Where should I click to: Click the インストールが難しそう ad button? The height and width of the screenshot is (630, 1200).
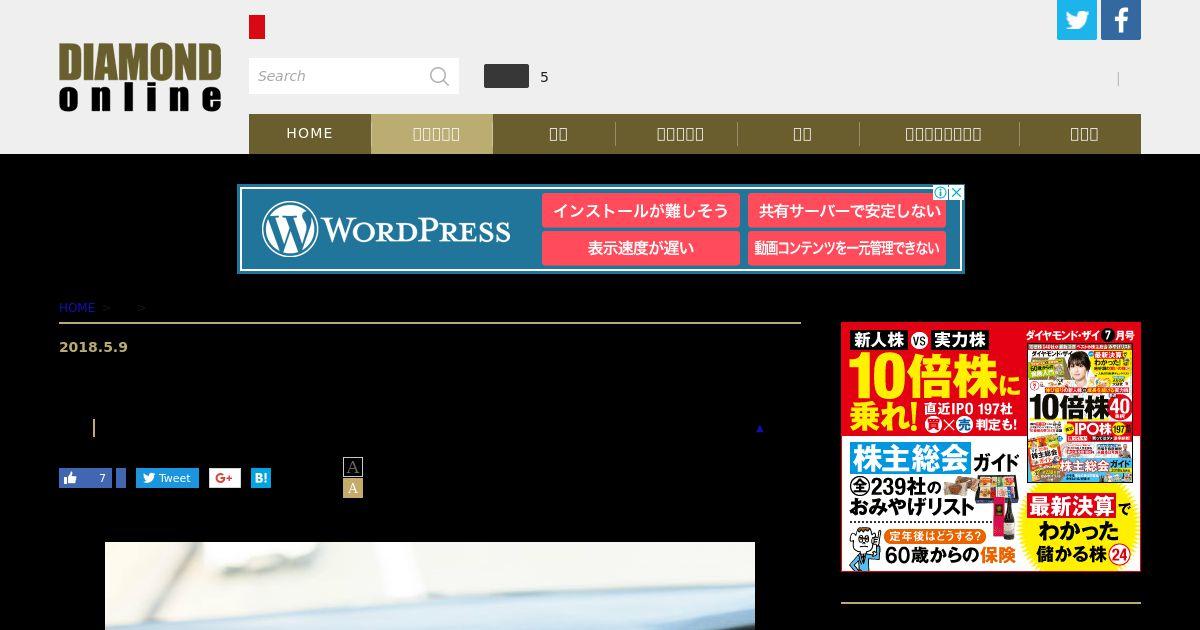(x=641, y=211)
